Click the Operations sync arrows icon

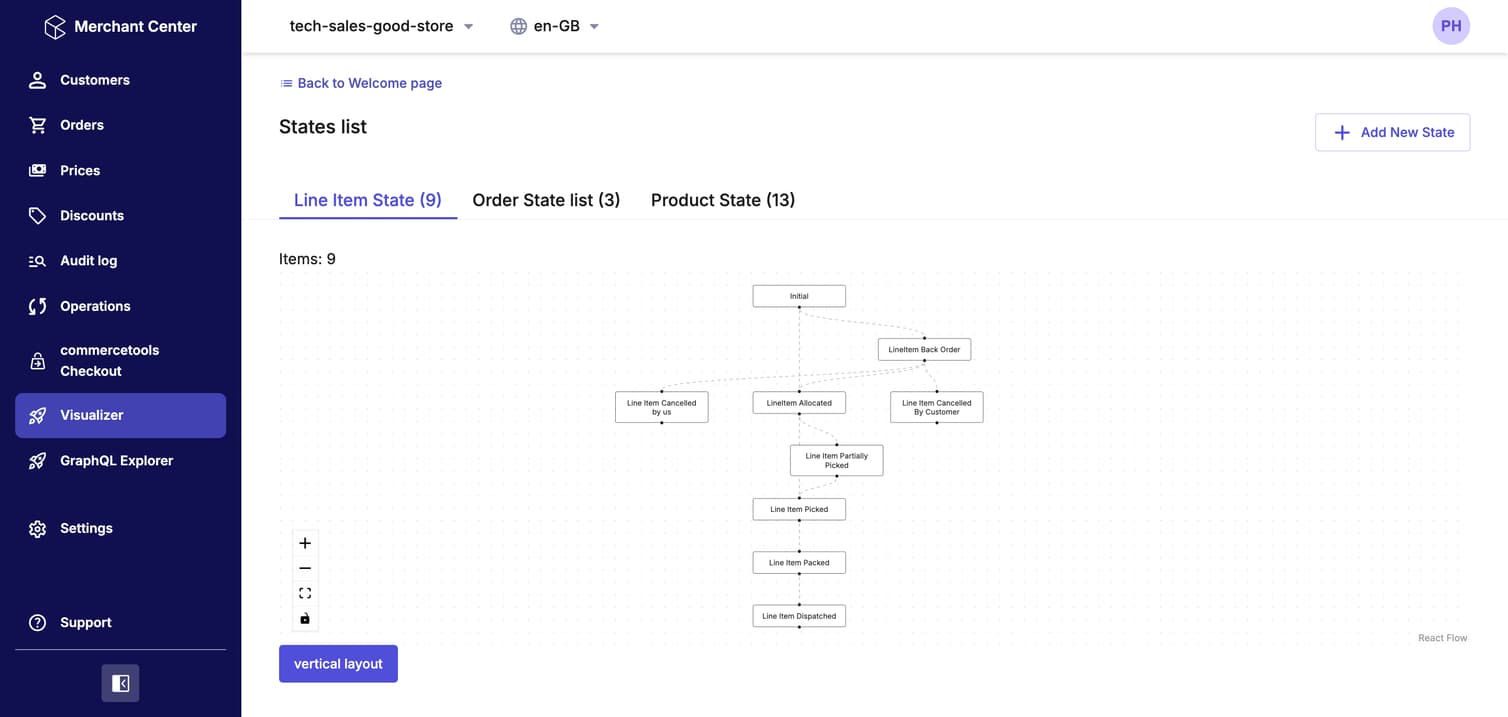(38, 306)
